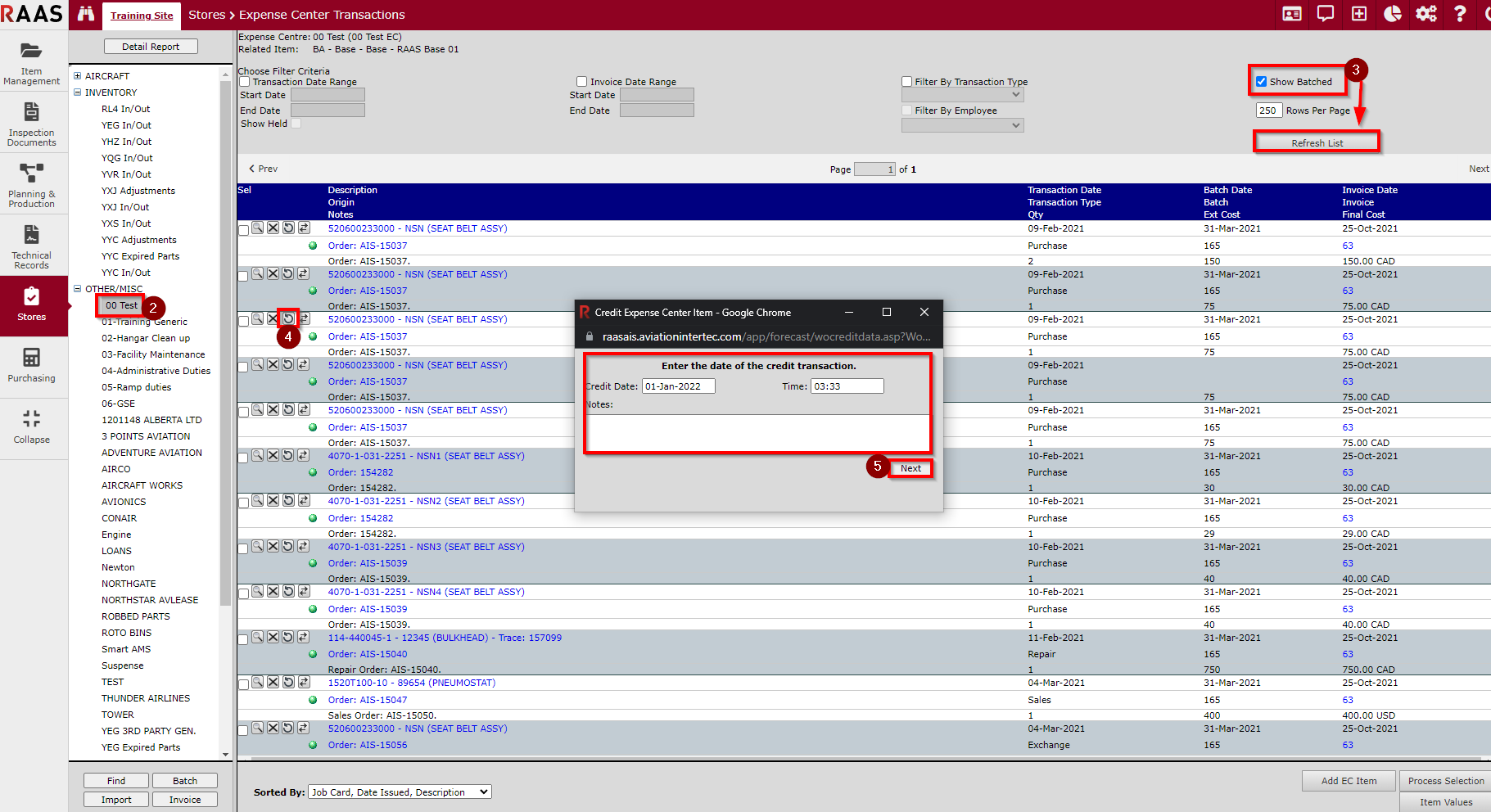The image size is (1491, 812).
Task: Uncheck the Show Batched checkbox
Action: 1261,82
